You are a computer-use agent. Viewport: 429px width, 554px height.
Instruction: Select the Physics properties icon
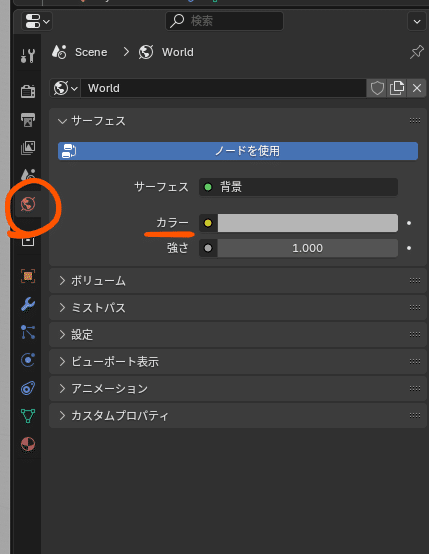coord(28,360)
